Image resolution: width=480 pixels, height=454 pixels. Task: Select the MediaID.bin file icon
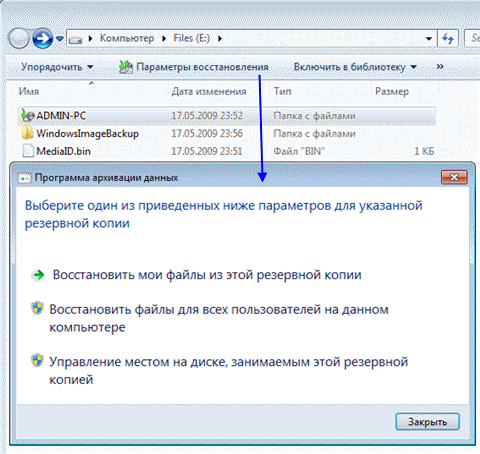point(28,151)
